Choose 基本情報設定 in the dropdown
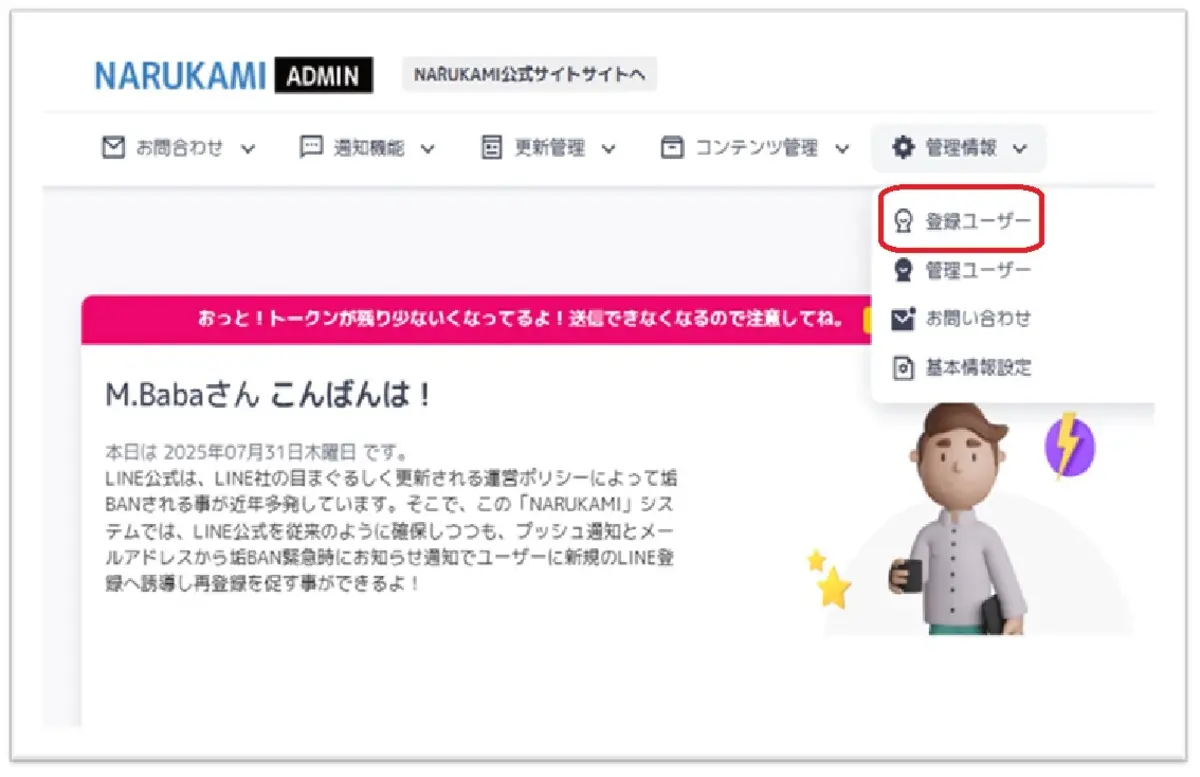The height and width of the screenshot is (777, 1200). pyautogui.click(x=962, y=368)
